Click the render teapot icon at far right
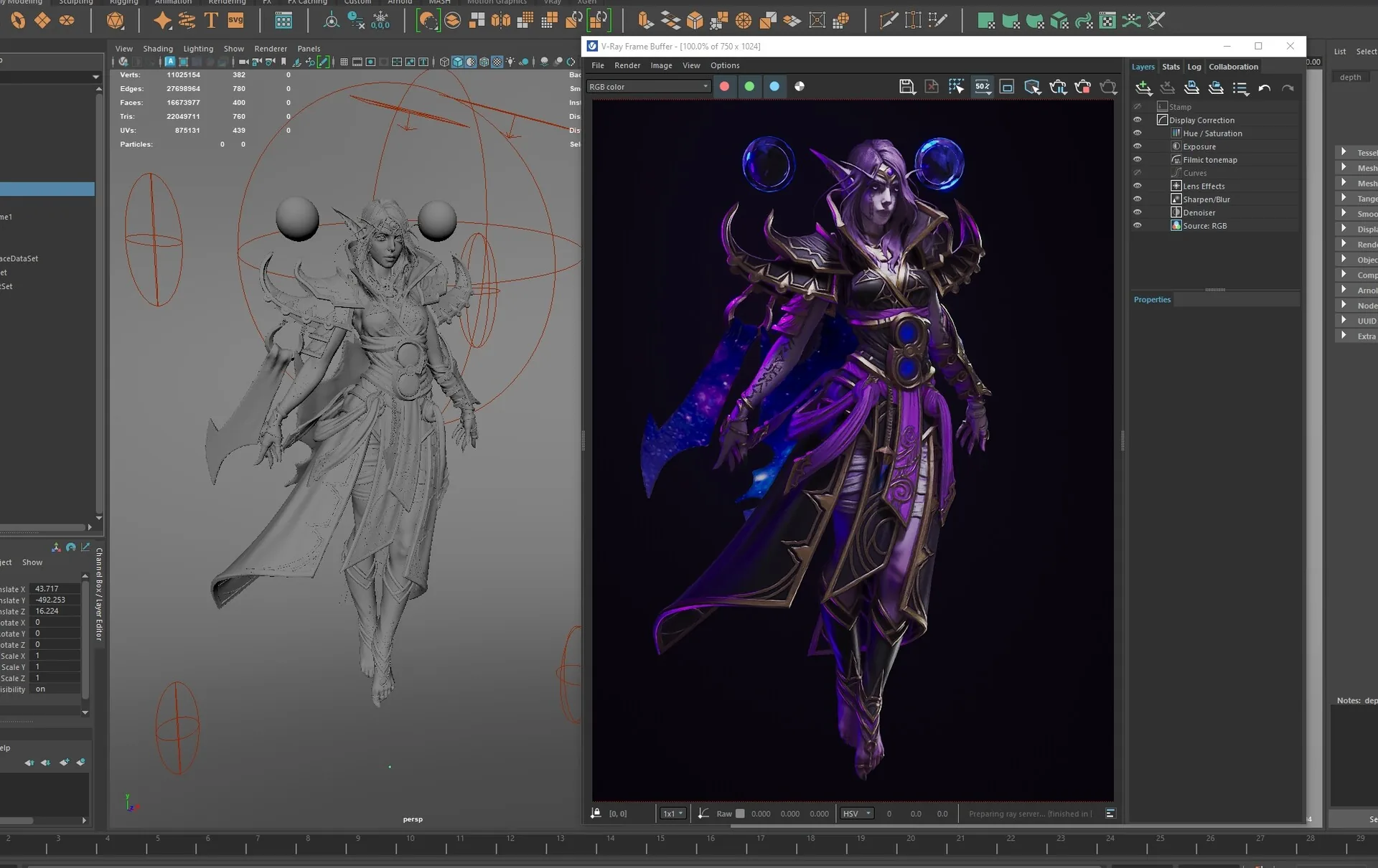Image resolution: width=1378 pixels, height=868 pixels. [1108, 87]
